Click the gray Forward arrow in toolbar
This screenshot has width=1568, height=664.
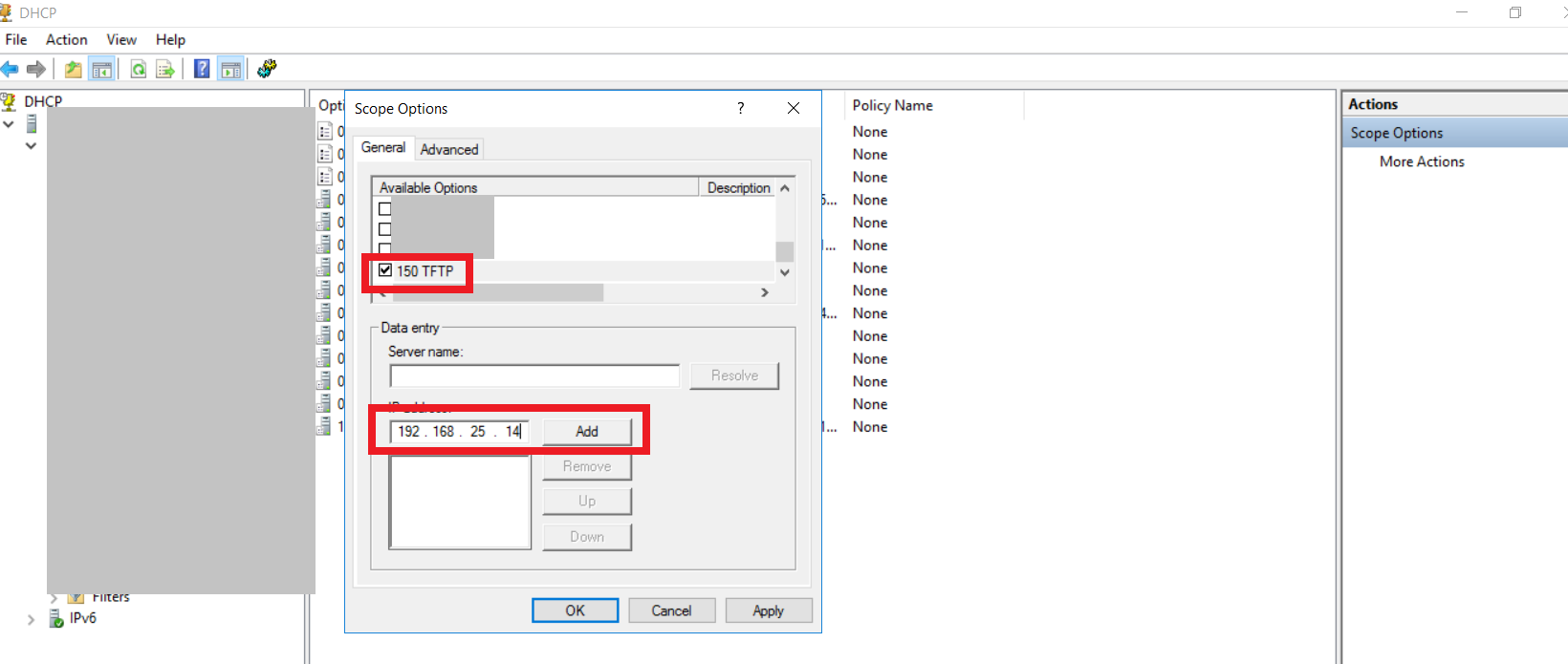tap(36, 69)
